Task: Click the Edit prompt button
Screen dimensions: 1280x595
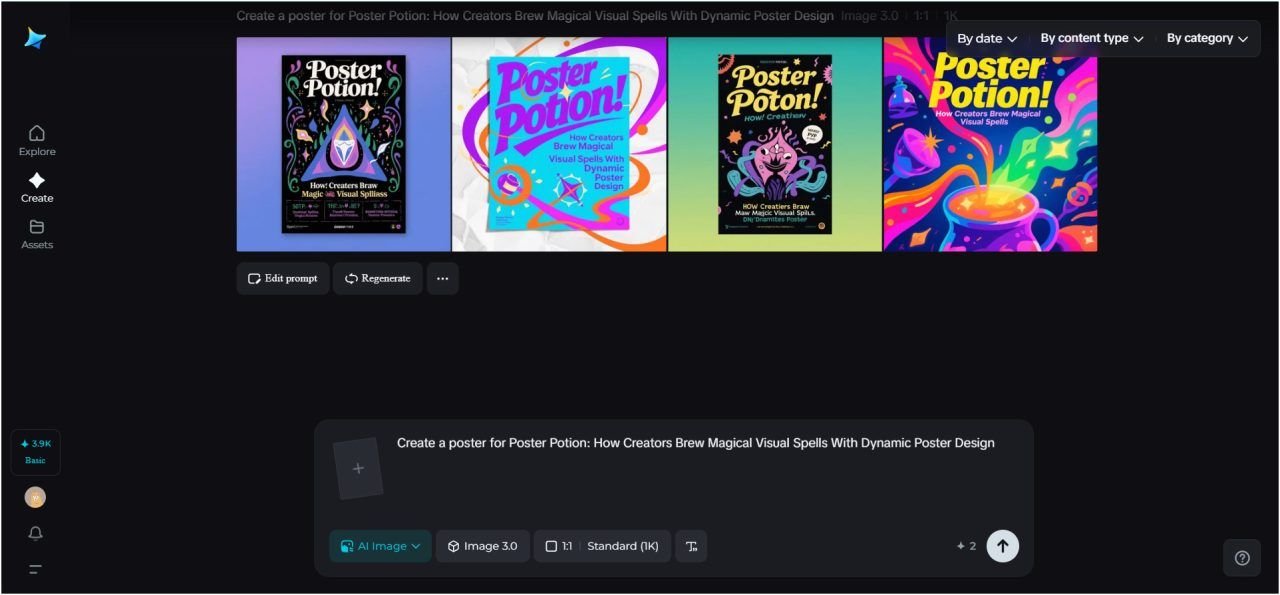Action: 283,279
